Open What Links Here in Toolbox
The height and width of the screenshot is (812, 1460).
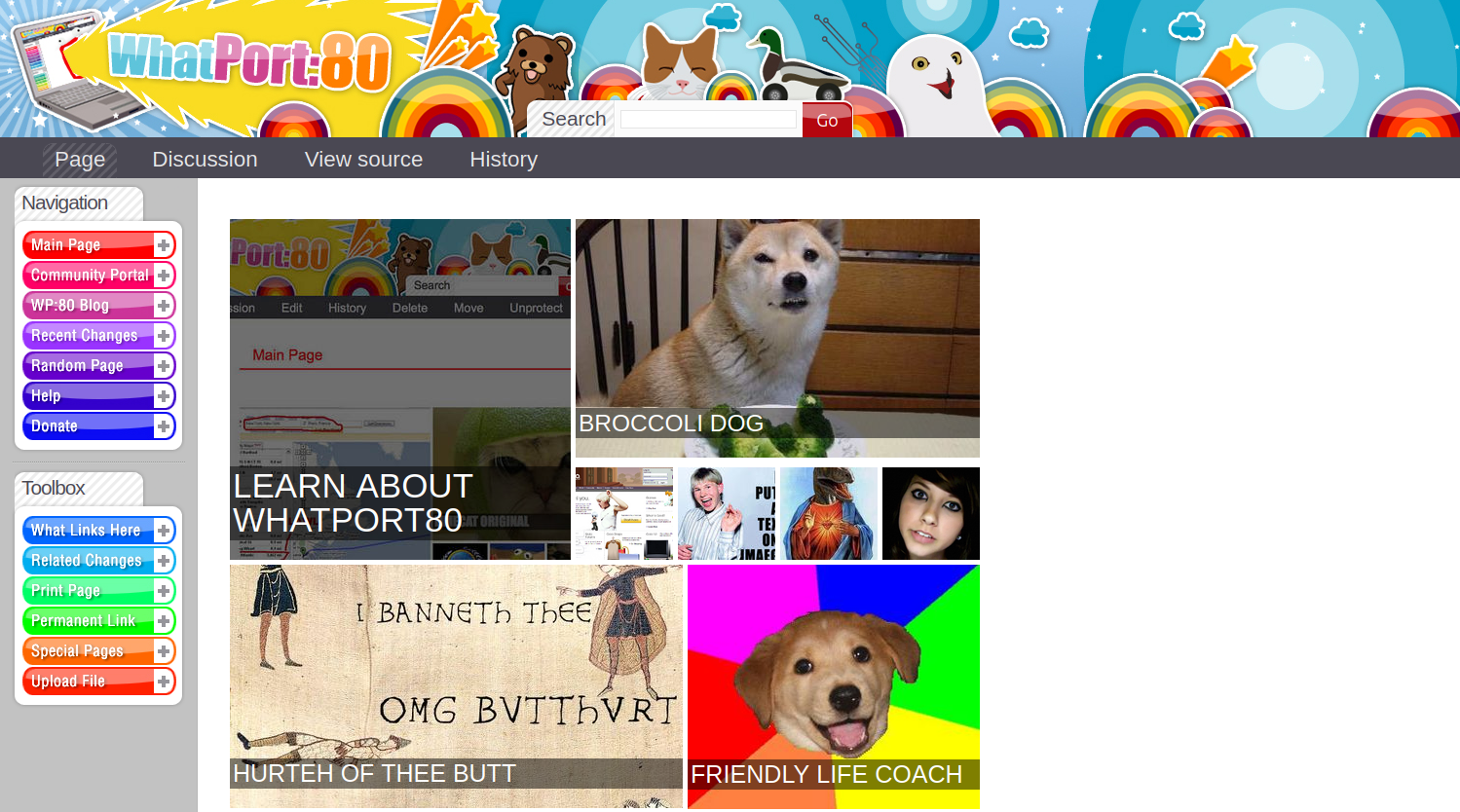coord(86,531)
